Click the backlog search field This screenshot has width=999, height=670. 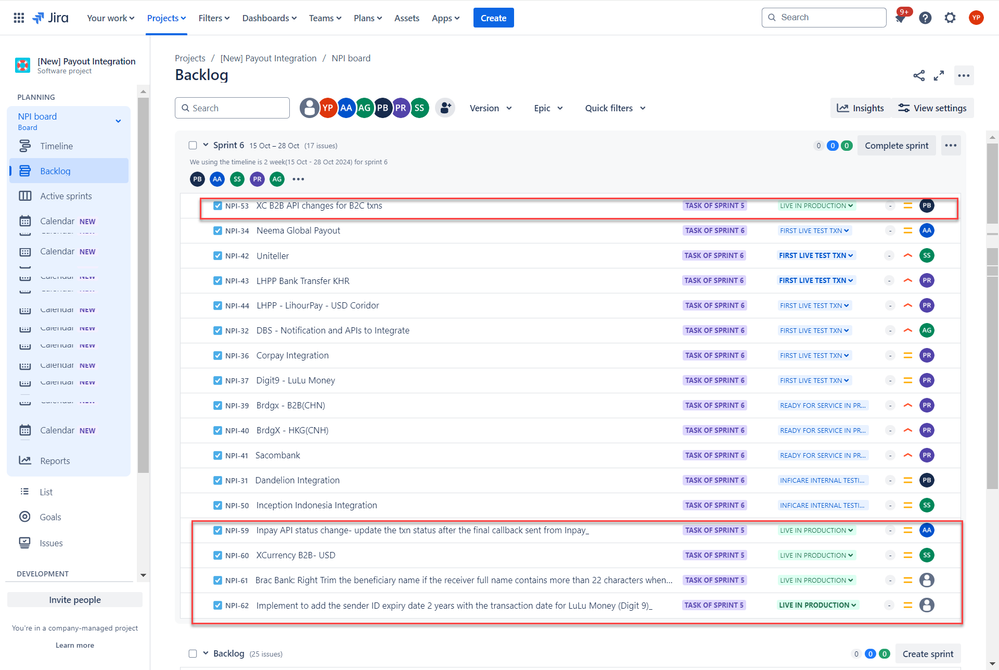233,108
